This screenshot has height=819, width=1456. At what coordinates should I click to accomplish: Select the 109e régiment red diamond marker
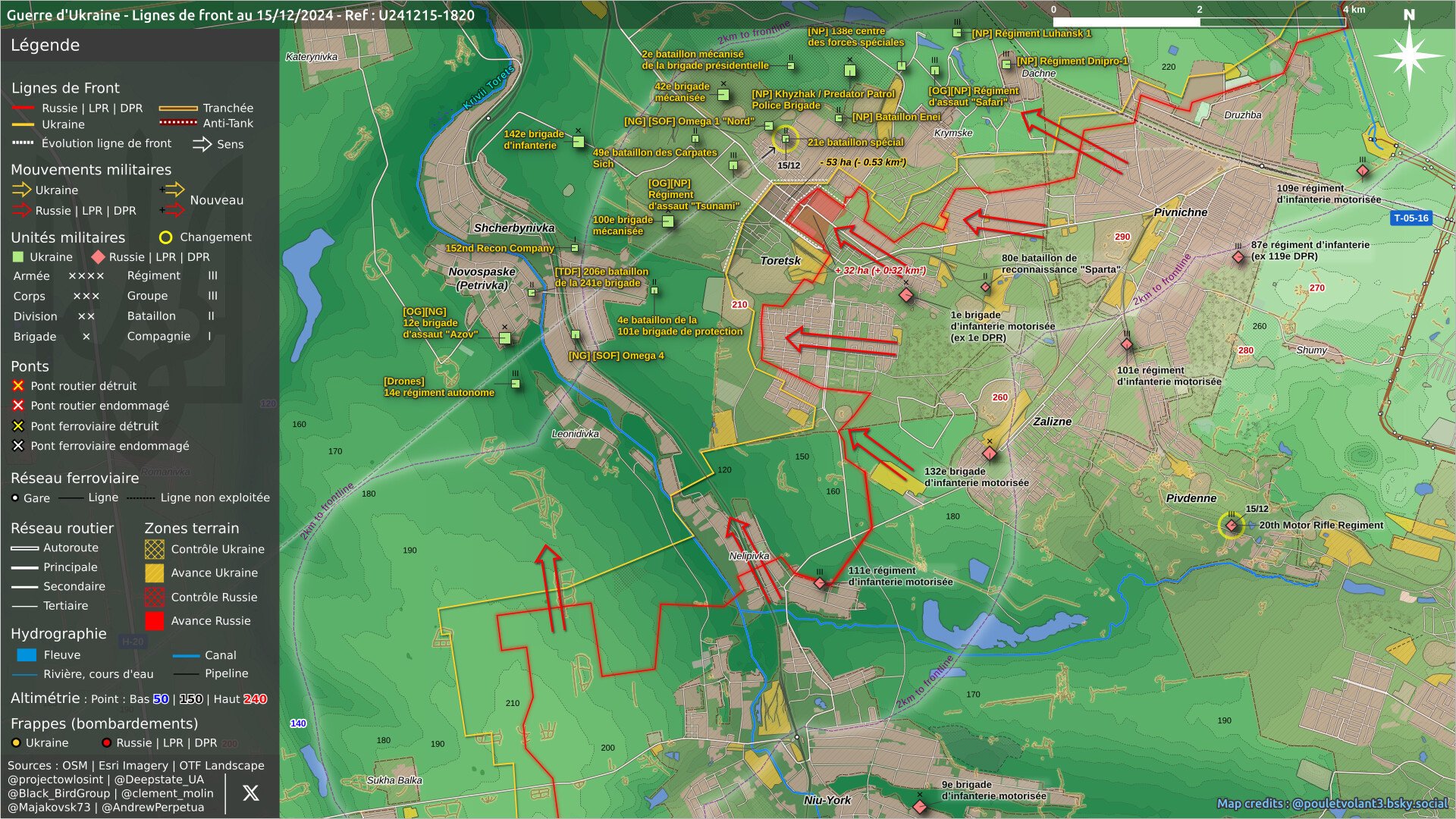1363,171
